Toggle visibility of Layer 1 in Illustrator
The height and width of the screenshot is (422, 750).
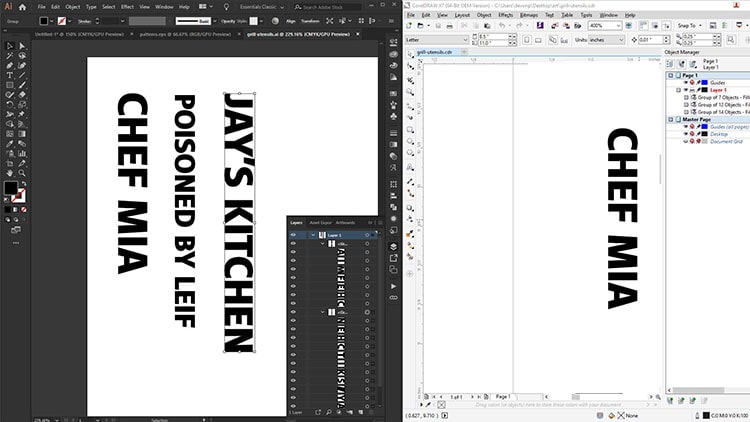pos(293,234)
